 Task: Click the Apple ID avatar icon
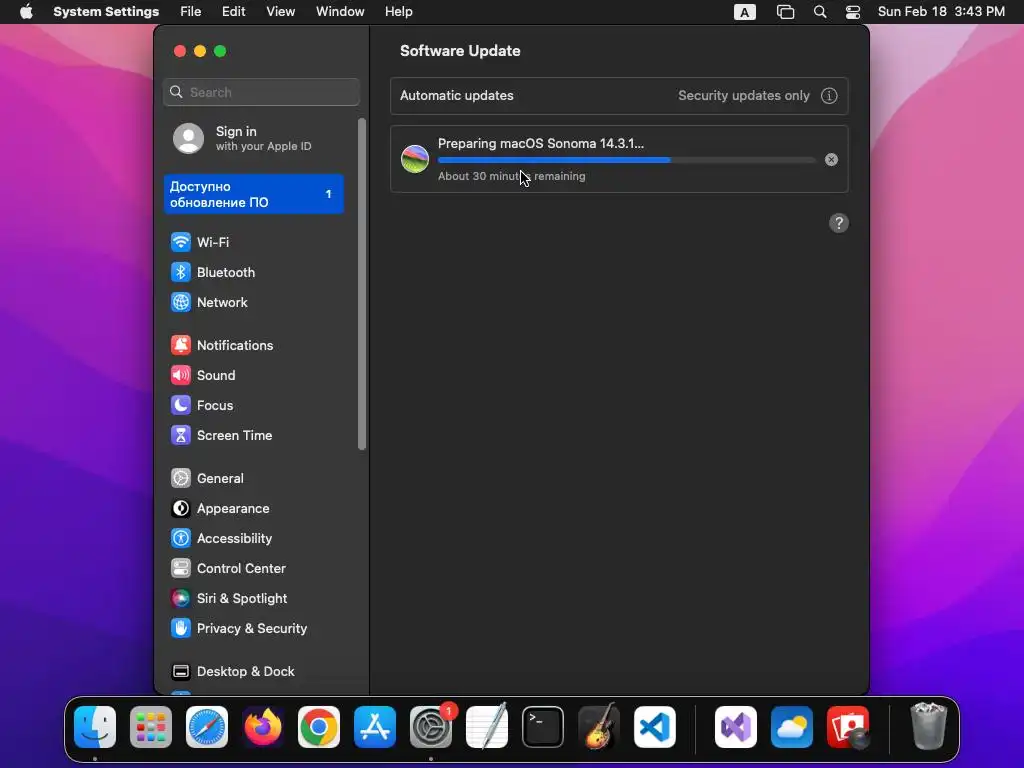(x=189, y=138)
